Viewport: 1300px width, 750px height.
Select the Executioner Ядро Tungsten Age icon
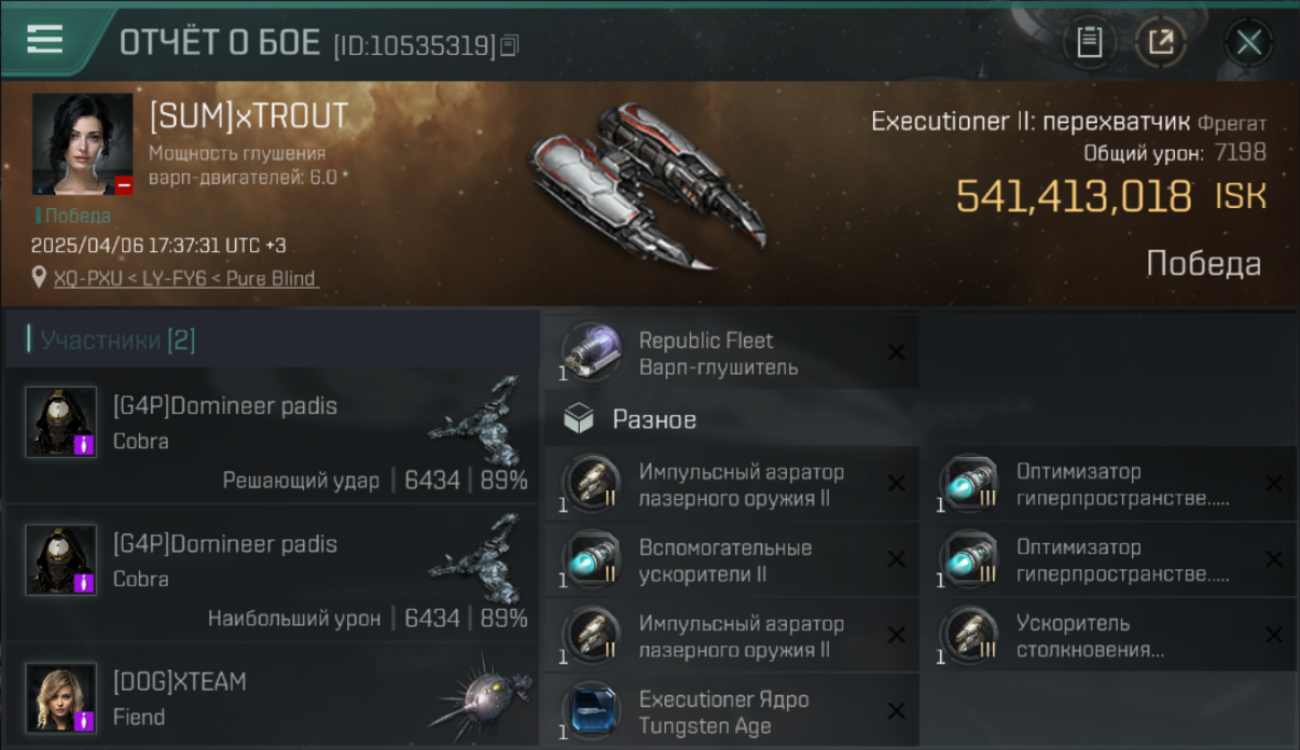[590, 712]
